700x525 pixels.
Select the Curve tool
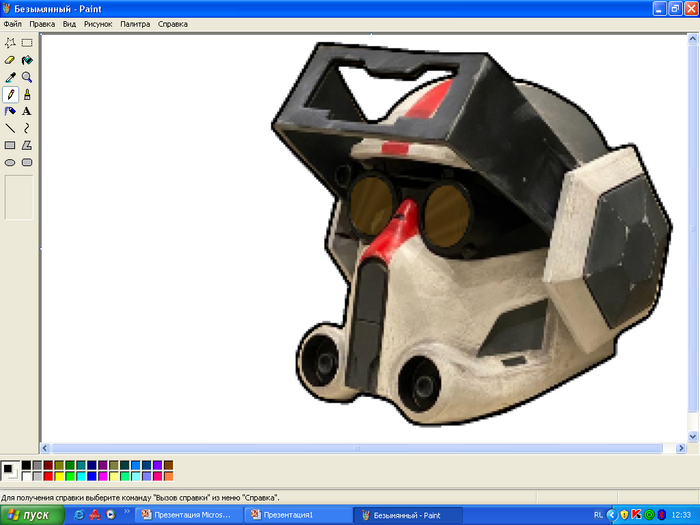click(x=27, y=128)
